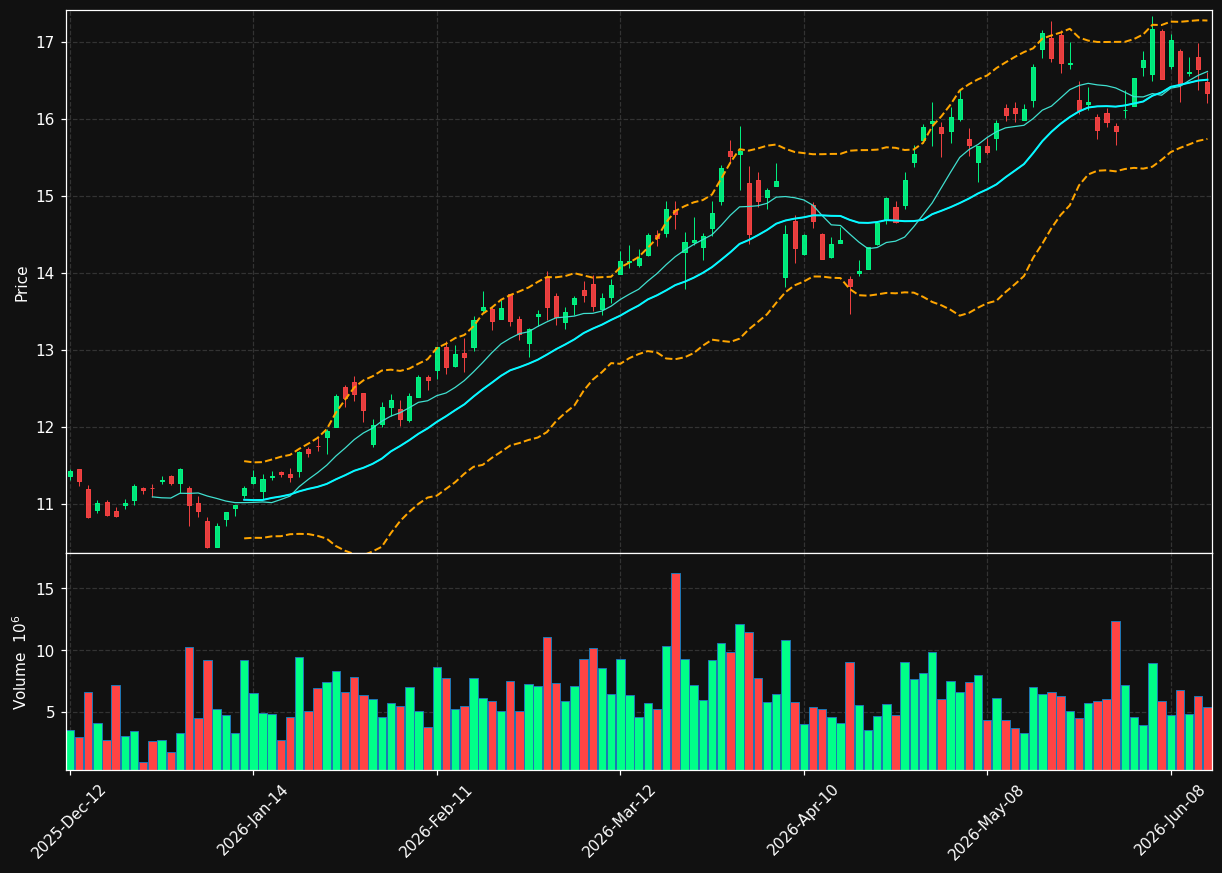Click the tall red volume bar near 12 in late May
The height and width of the screenshot is (873, 1222).
click(1115, 695)
